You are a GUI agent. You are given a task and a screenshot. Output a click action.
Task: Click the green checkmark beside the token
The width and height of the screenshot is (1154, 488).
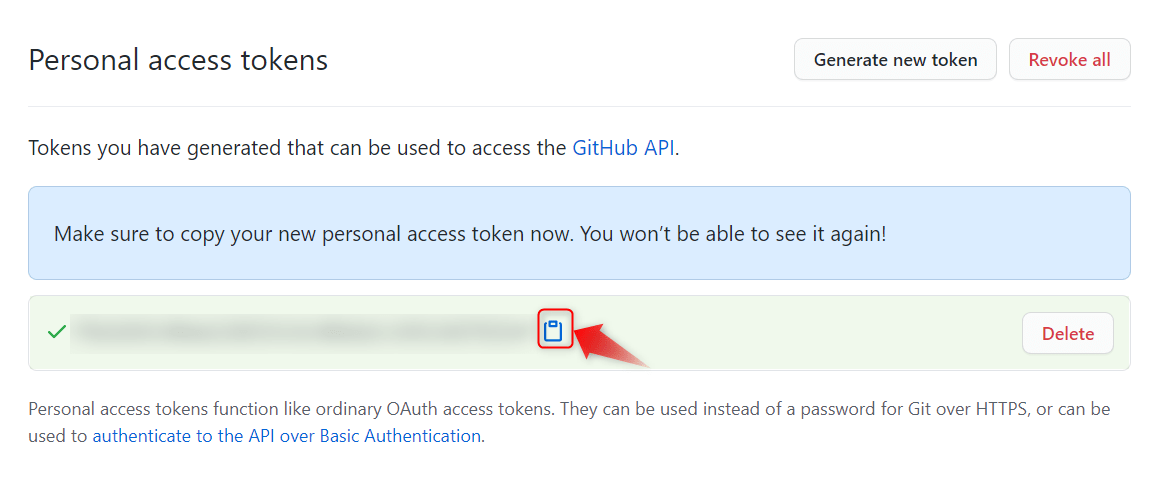[57, 333]
